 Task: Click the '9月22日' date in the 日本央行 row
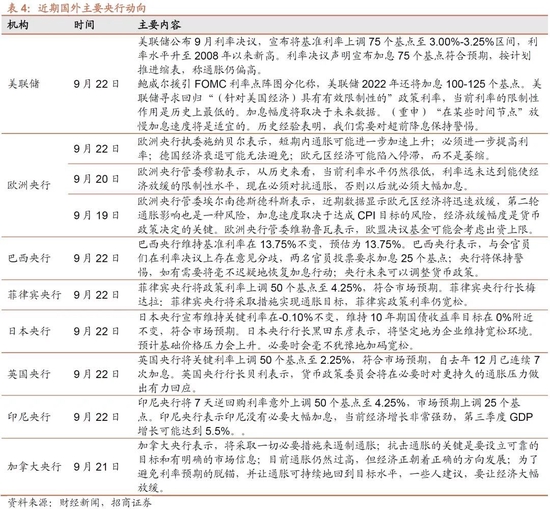pyautogui.click(x=96, y=331)
